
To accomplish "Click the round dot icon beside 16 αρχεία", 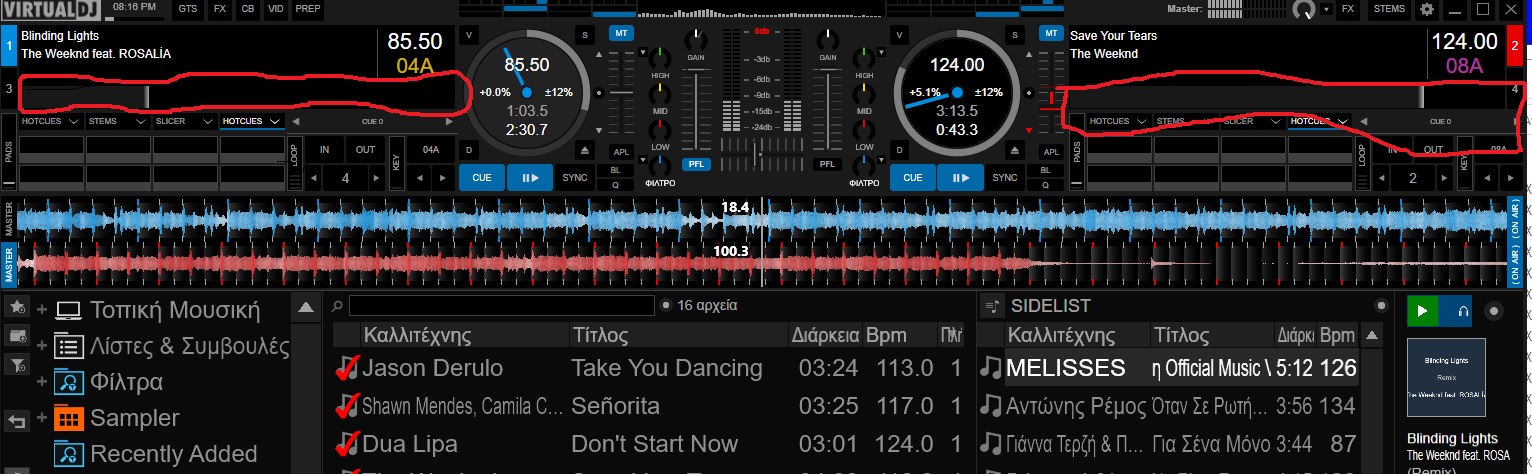I will [666, 305].
